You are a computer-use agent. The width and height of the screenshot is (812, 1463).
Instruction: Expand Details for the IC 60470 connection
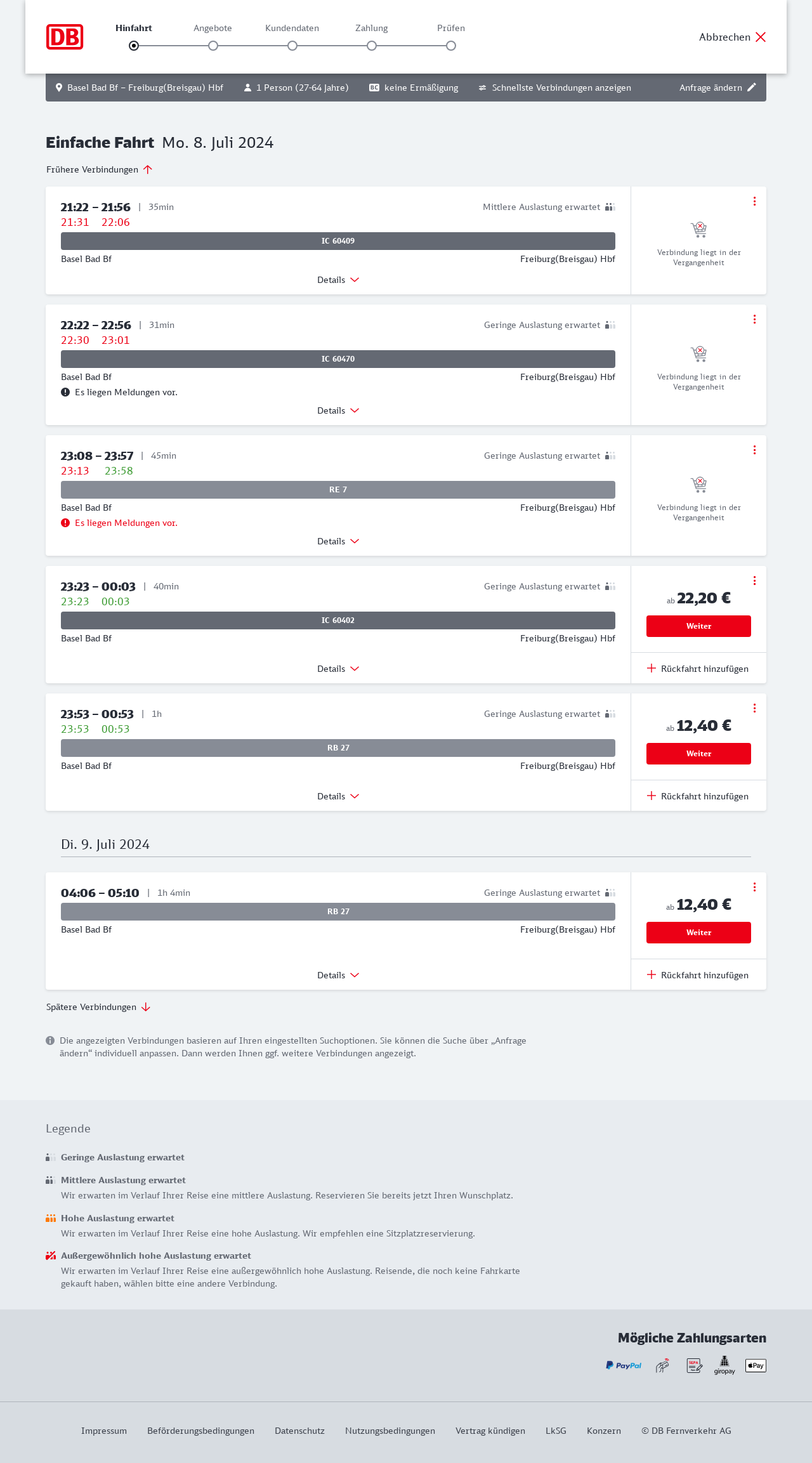click(337, 410)
